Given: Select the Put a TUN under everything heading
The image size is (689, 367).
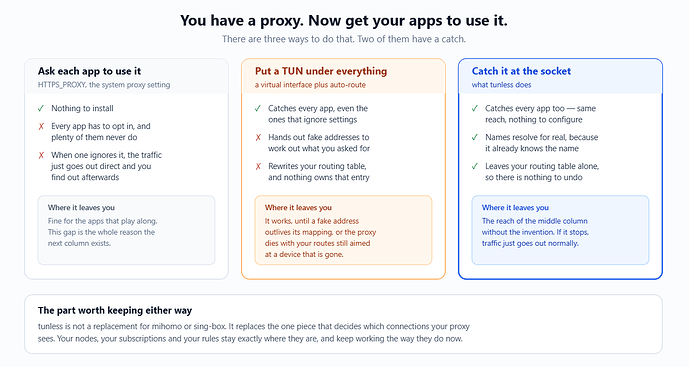Looking at the screenshot, I should tap(321, 71).
